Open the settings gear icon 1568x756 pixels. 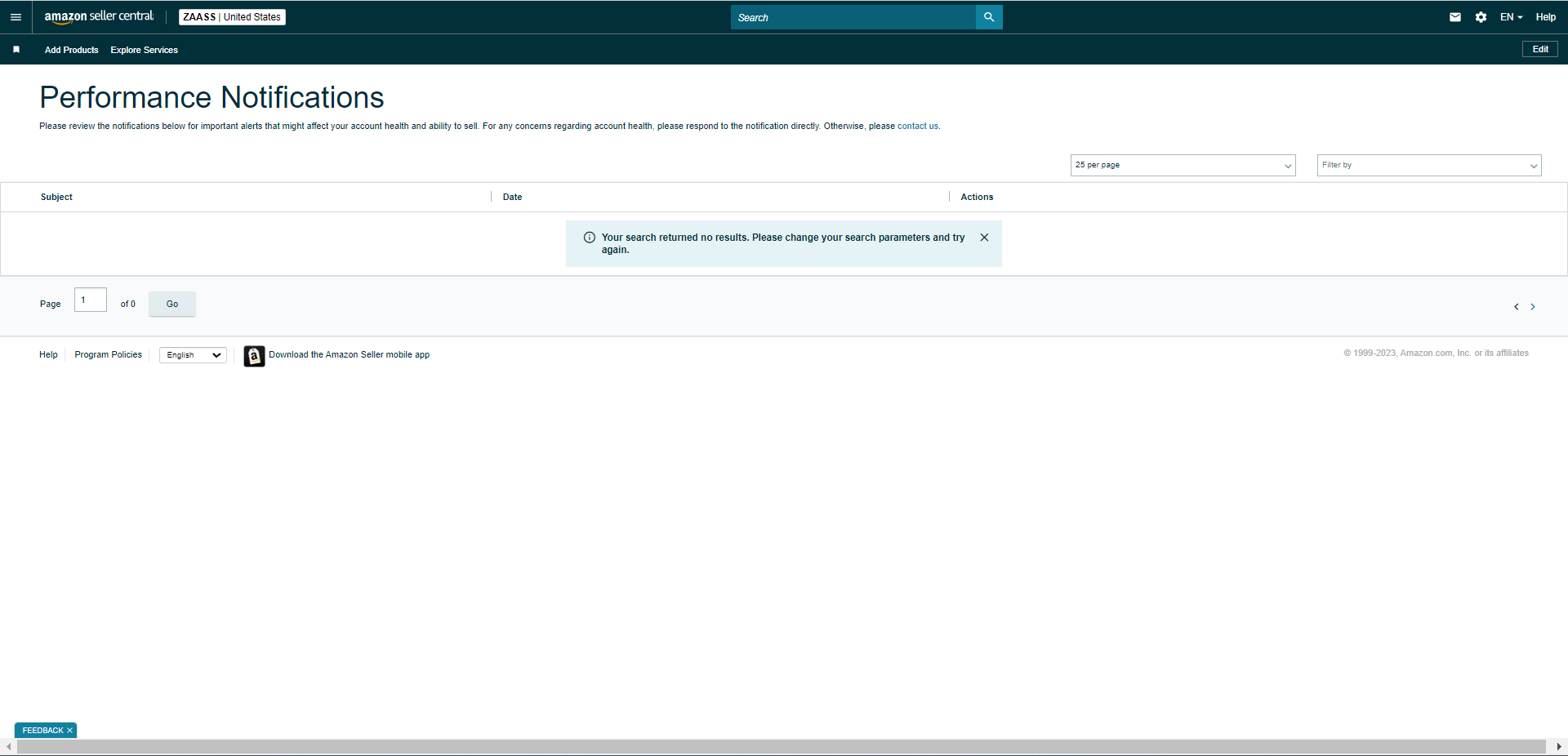tap(1481, 17)
